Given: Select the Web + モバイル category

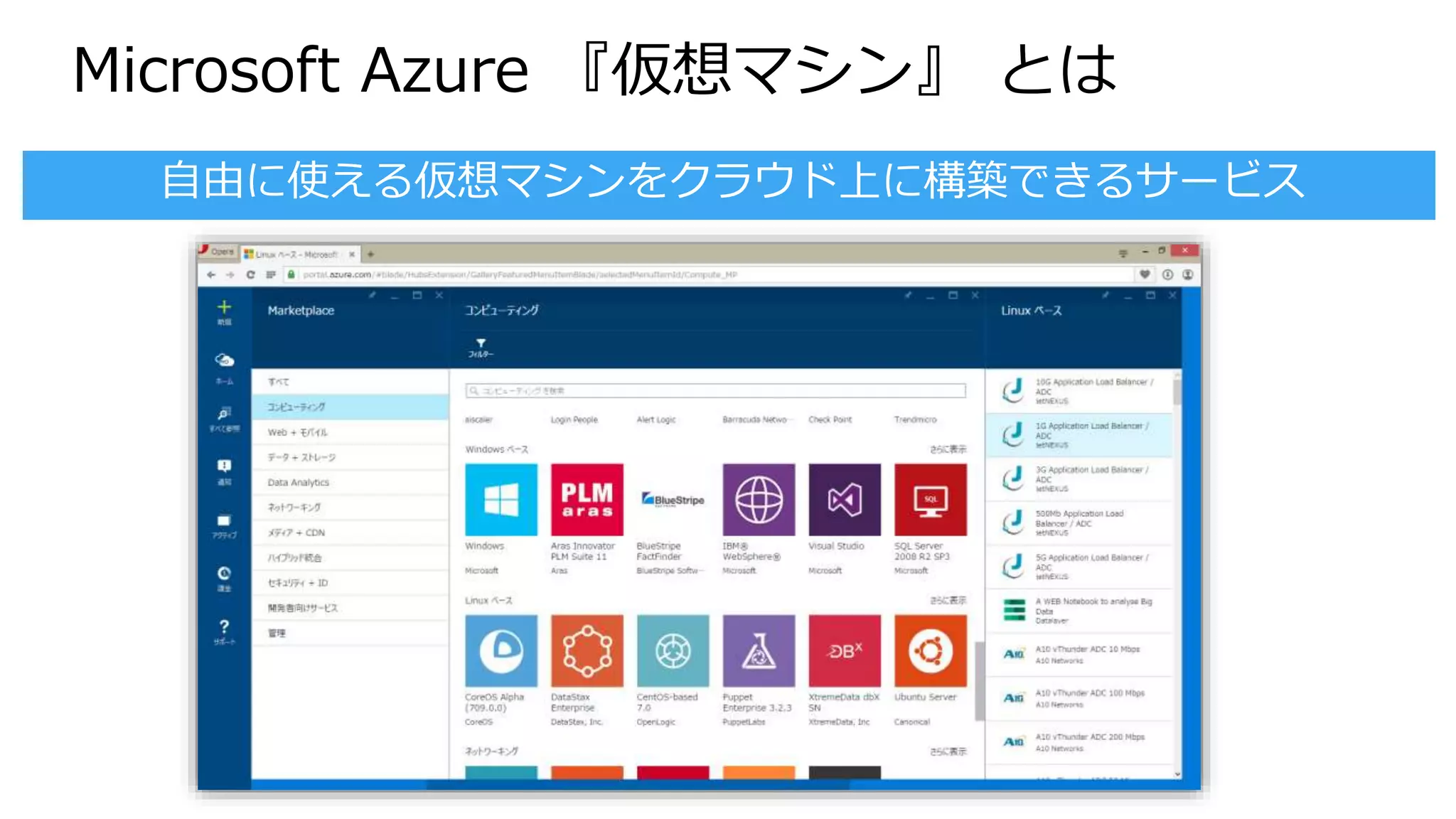Looking at the screenshot, I should pos(350,432).
